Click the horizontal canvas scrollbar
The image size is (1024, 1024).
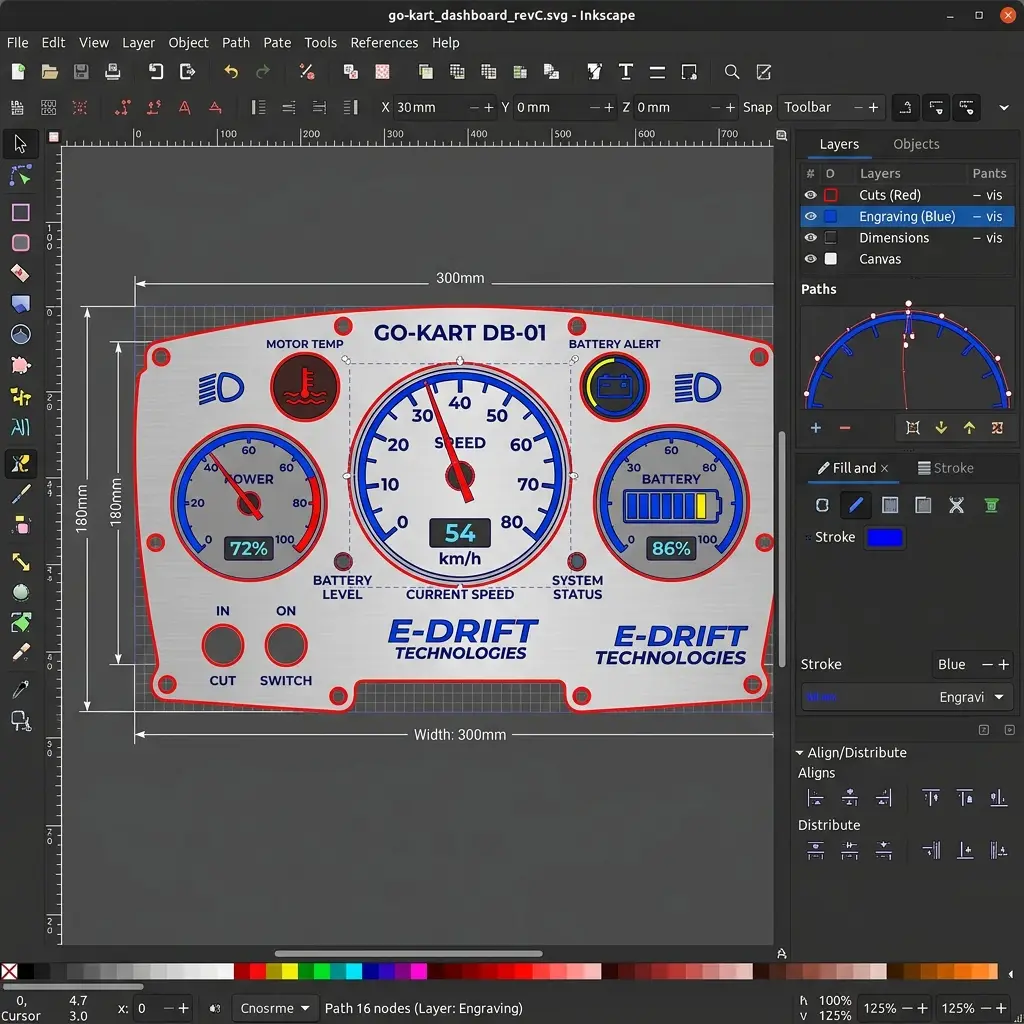coord(408,953)
